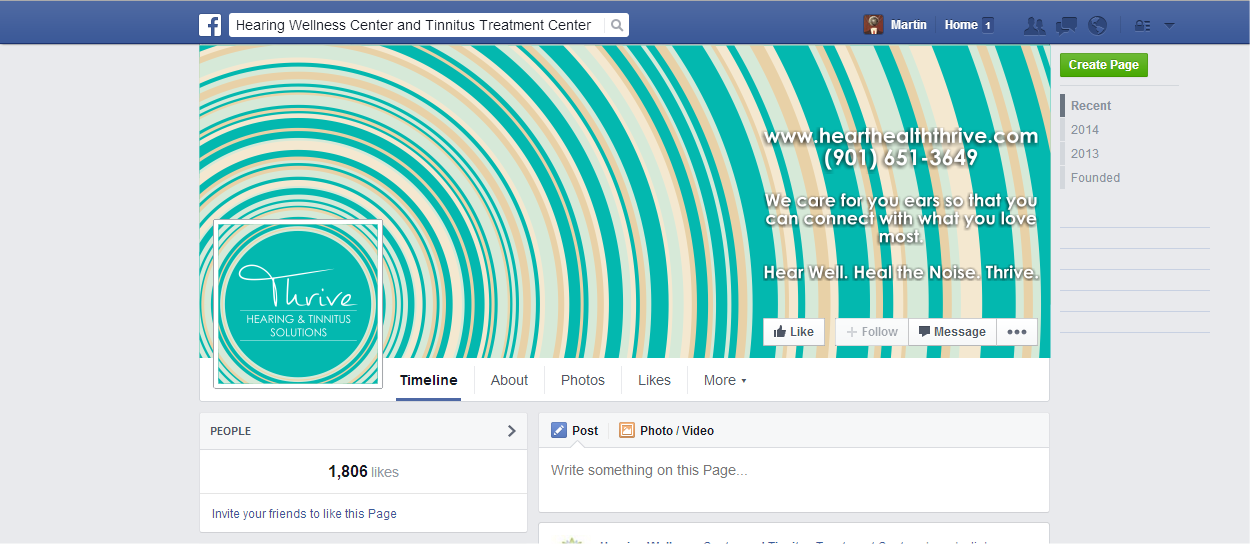Open messages icon in top bar
1250x544 pixels.
coord(1067,25)
